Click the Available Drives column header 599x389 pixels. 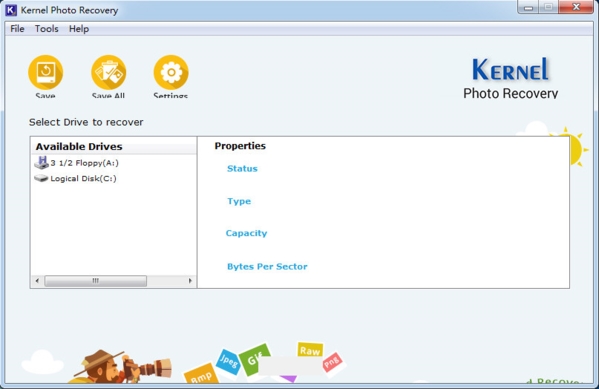pyautogui.click(x=113, y=146)
